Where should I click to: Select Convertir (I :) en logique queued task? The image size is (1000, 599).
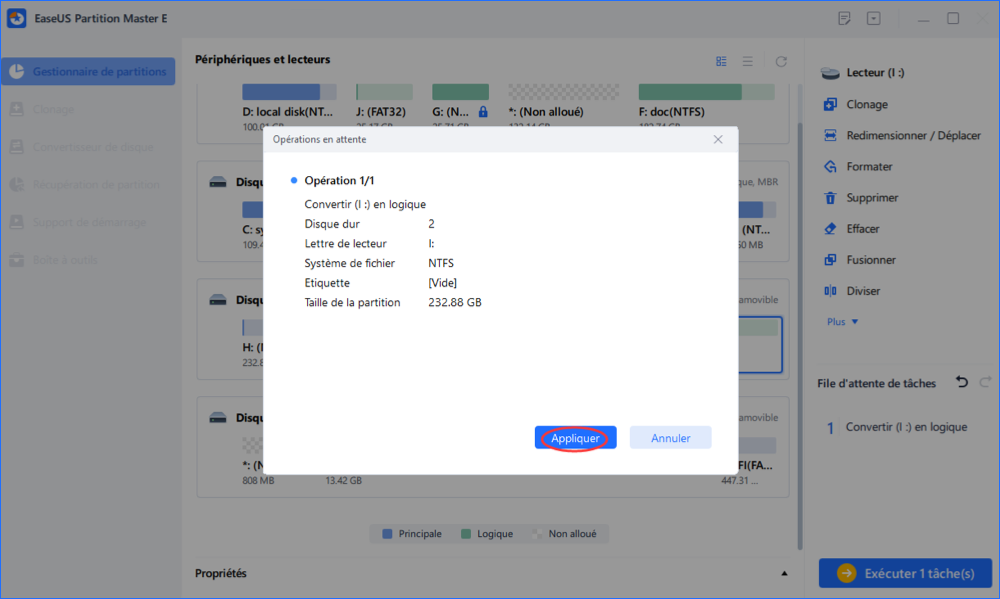point(906,427)
